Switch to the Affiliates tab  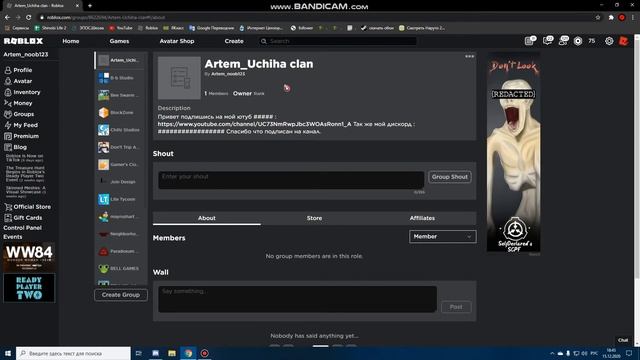(422, 218)
